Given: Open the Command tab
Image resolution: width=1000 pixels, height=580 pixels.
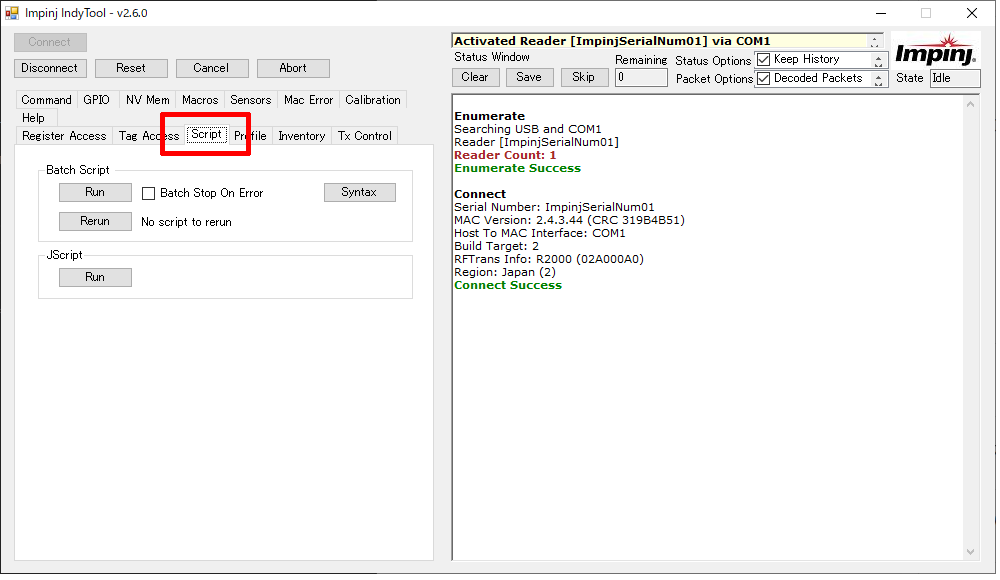Looking at the screenshot, I should pyautogui.click(x=47, y=100).
